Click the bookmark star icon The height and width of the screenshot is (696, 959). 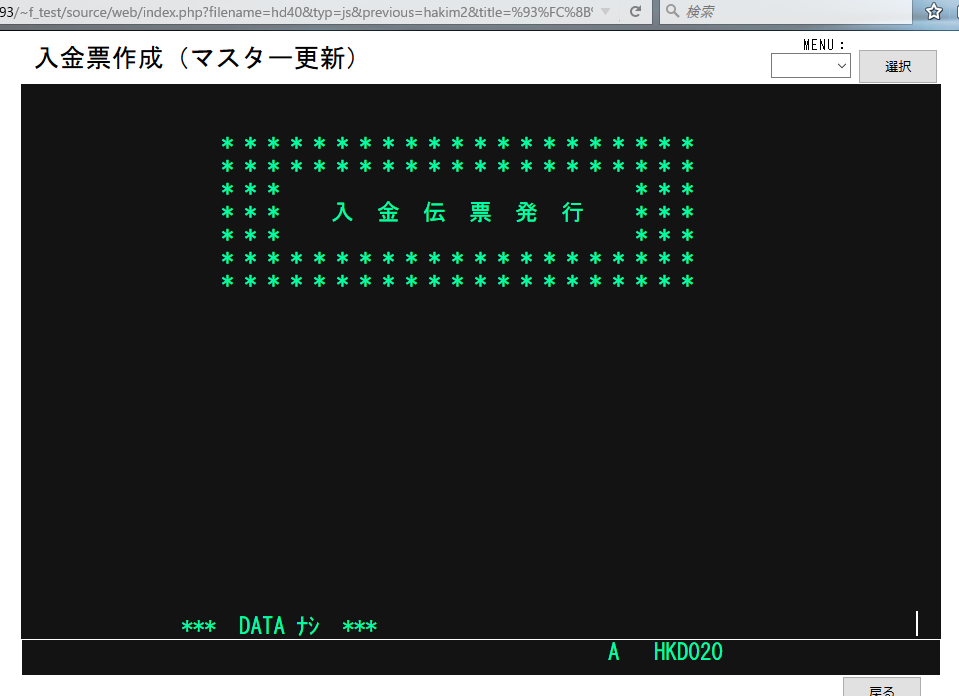(x=934, y=11)
